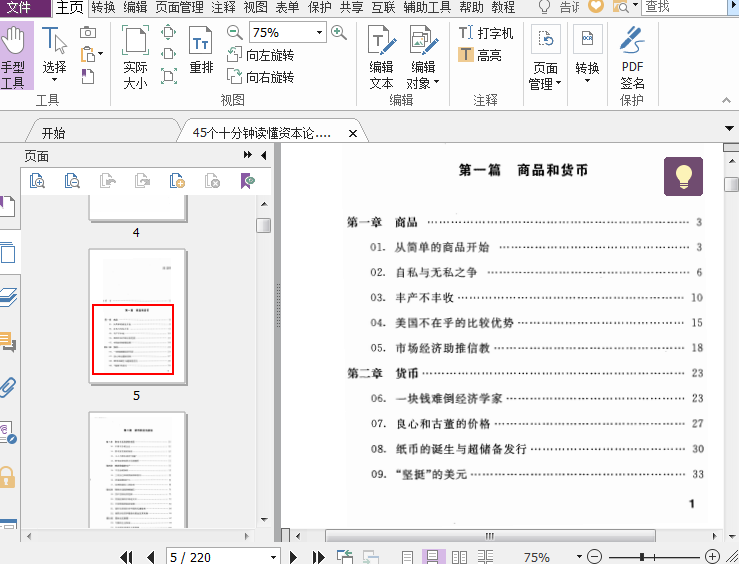
Task: Open the digital signatures sidebar panel
Action: click(8, 432)
